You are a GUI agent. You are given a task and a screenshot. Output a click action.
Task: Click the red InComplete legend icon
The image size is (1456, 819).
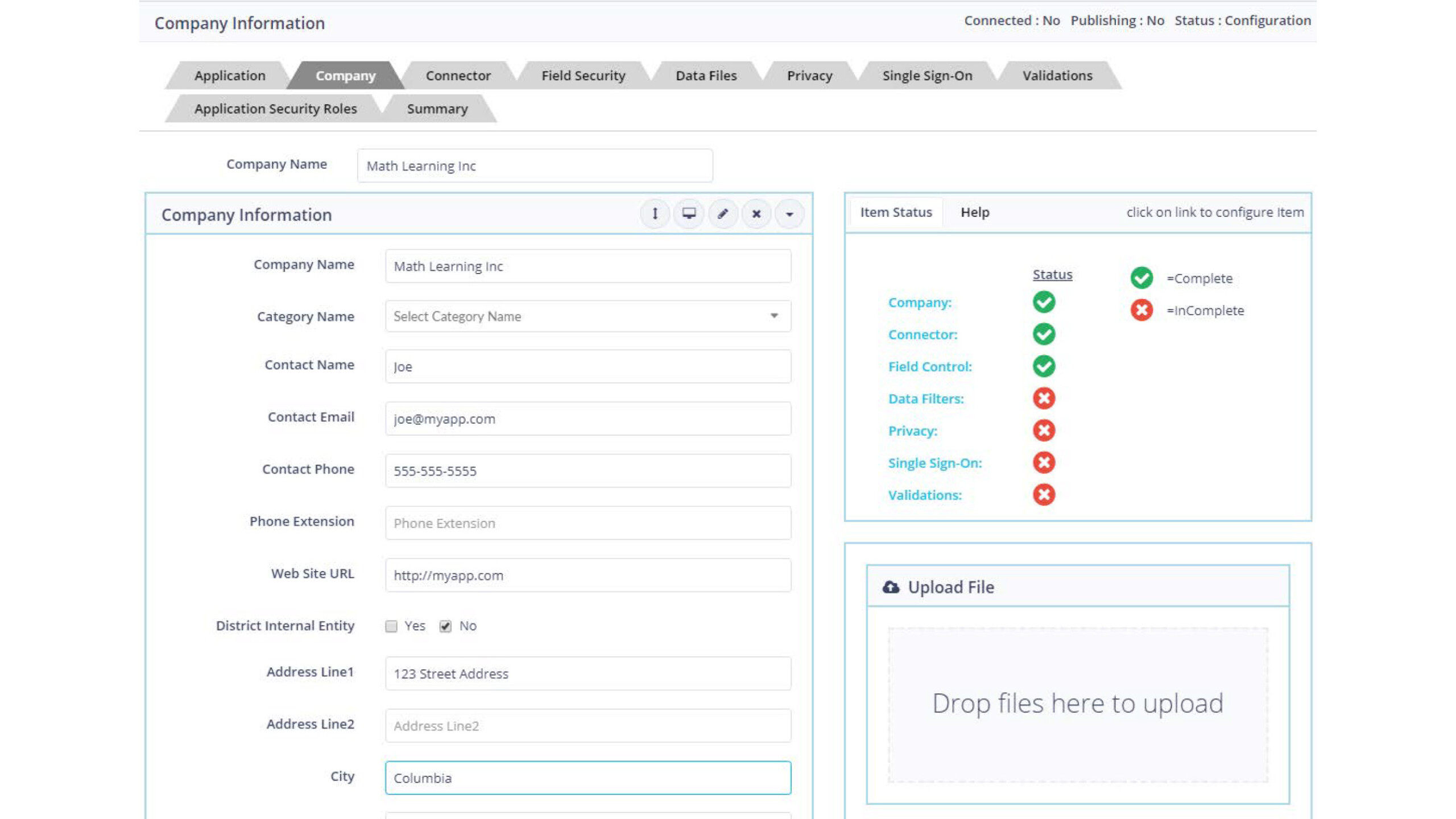[1141, 310]
